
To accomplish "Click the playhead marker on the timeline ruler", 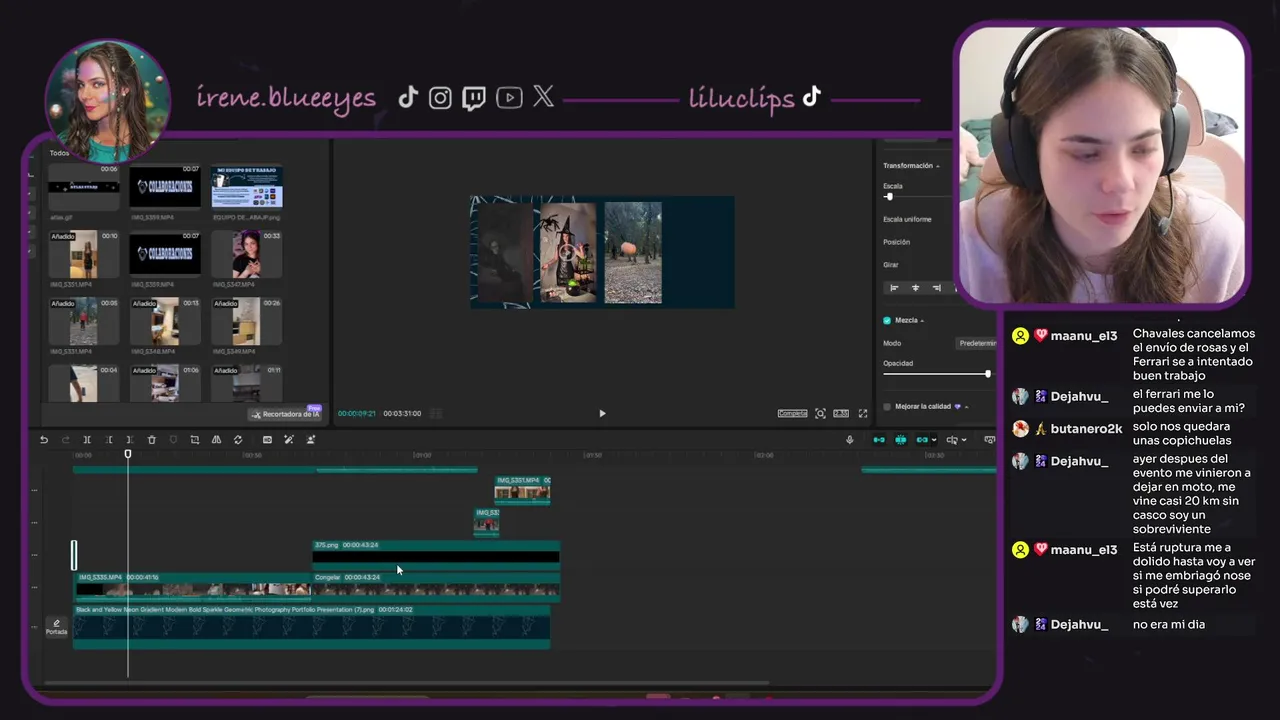I will 128,454.
